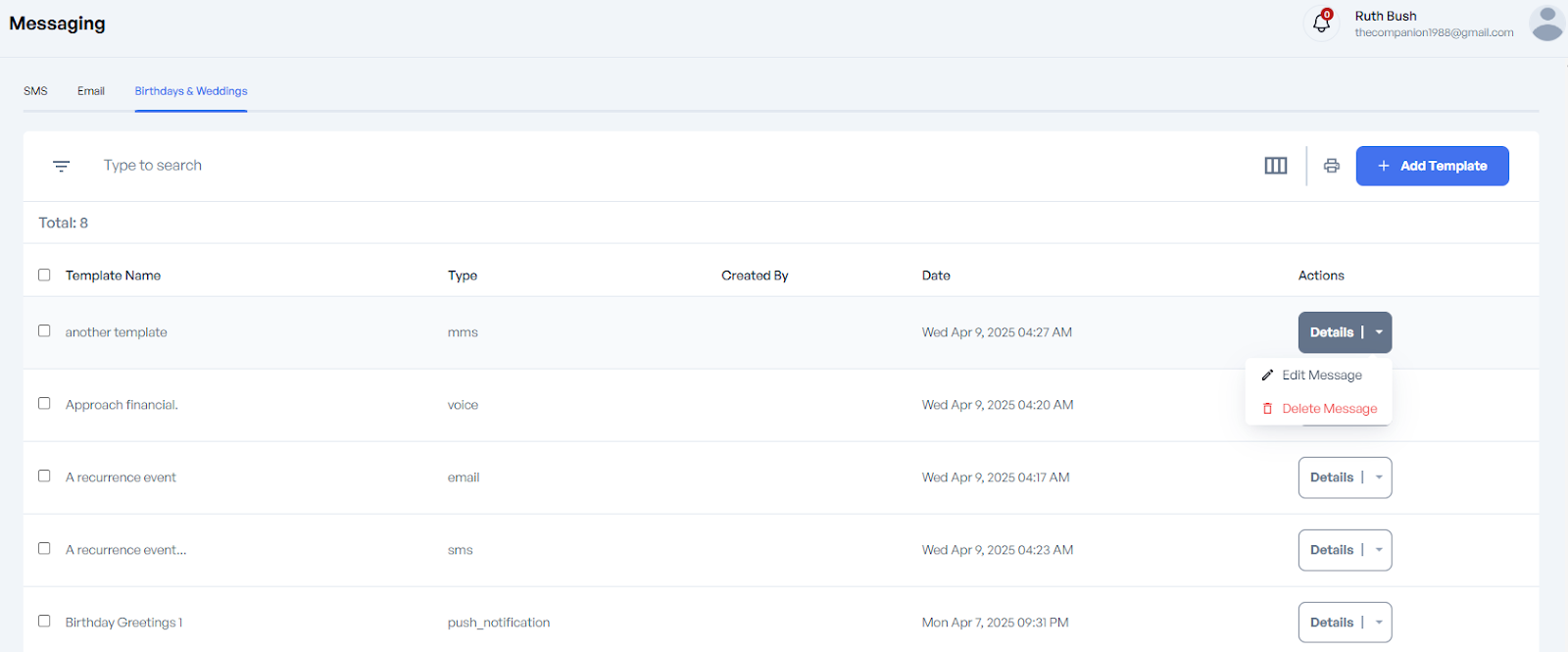
Task: Click the print icon
Action: click(x=1331, y=166)
